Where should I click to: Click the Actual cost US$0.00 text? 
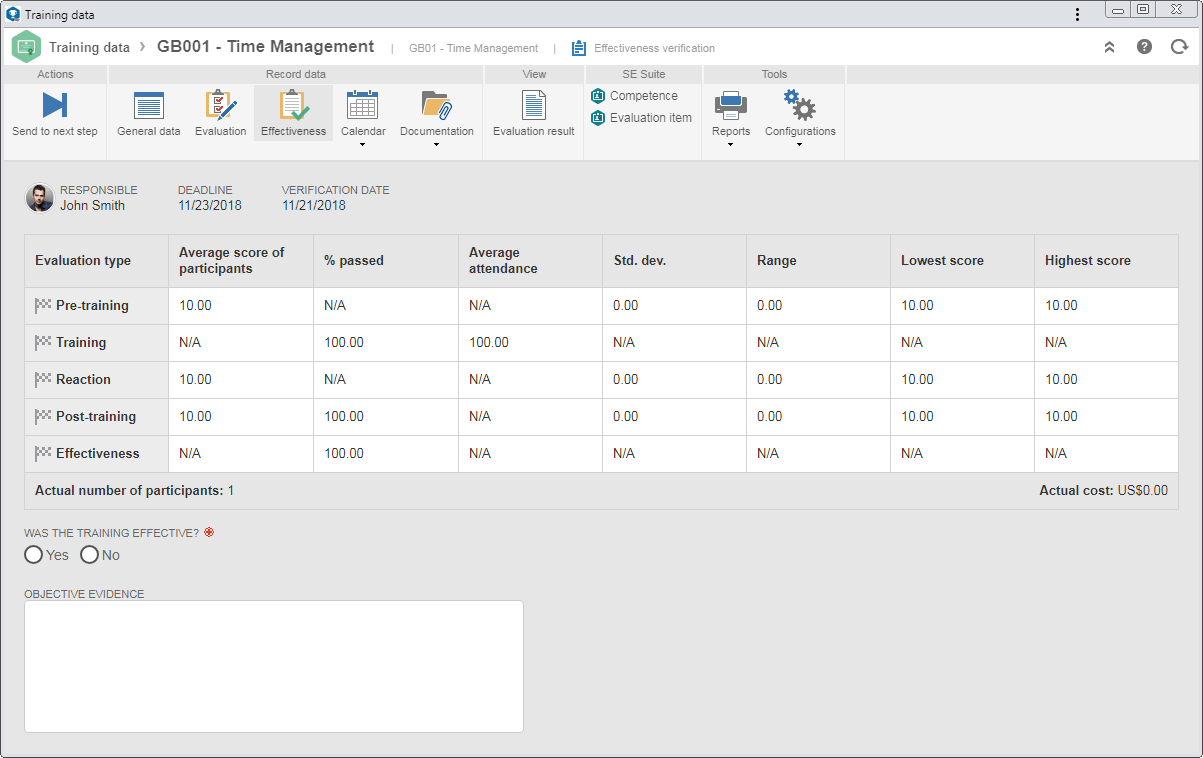(x=1103, y=491)
